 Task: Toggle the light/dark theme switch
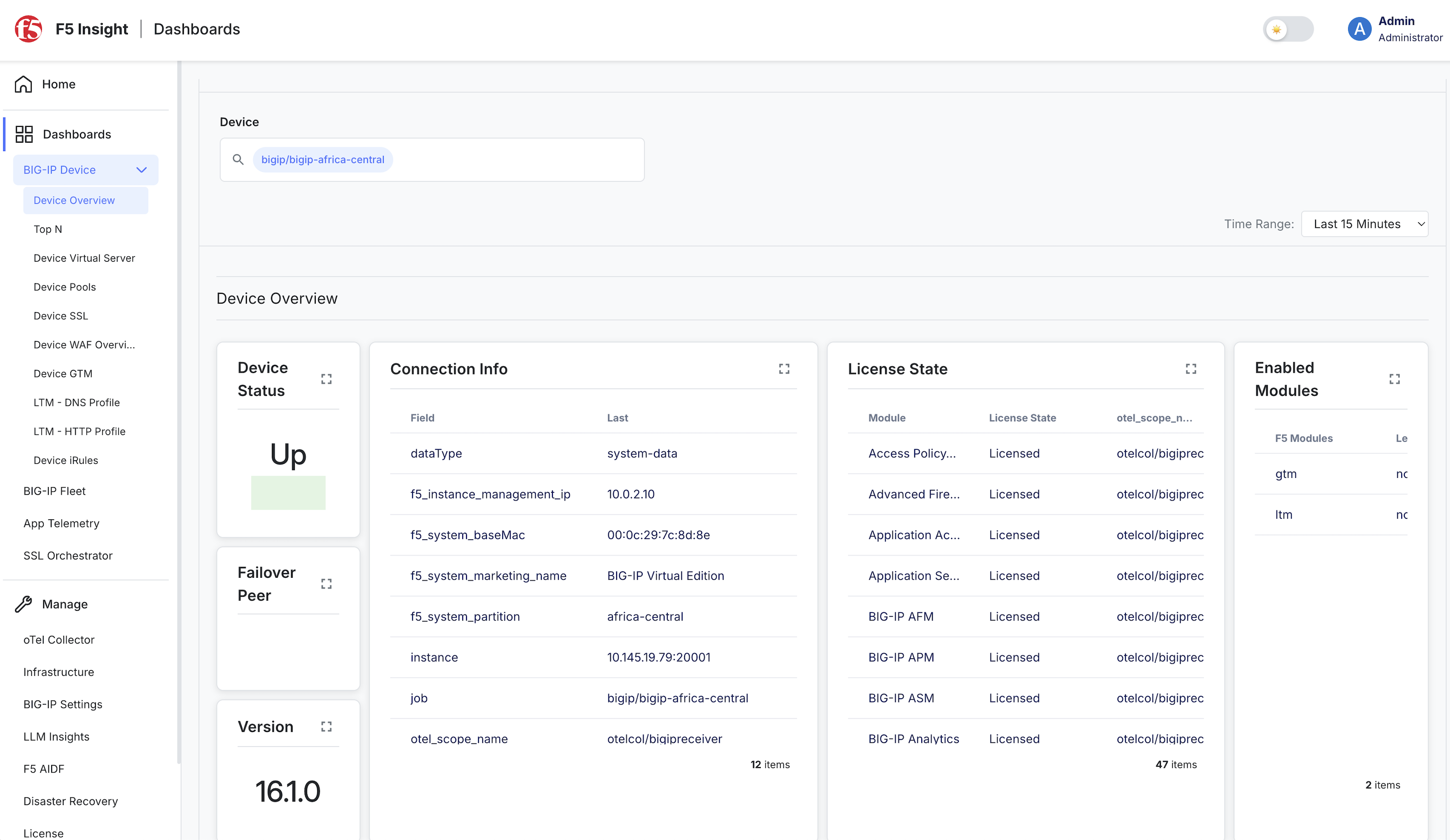tap(1288, 29)
